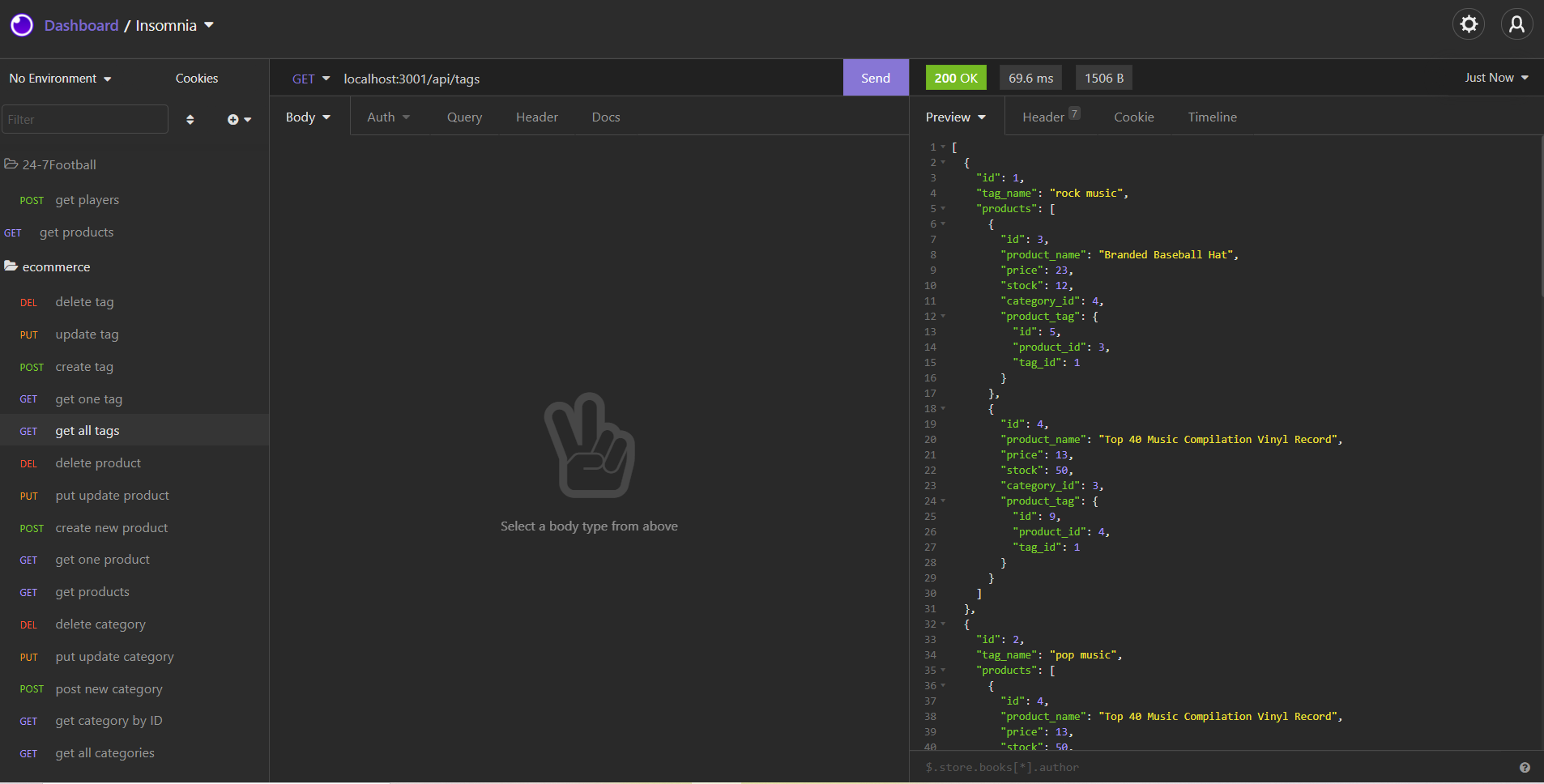The width and height of the screenshot is (1544, 784).
Task: Collapse the JSON object on line 2
Action: tap(941, 162)
